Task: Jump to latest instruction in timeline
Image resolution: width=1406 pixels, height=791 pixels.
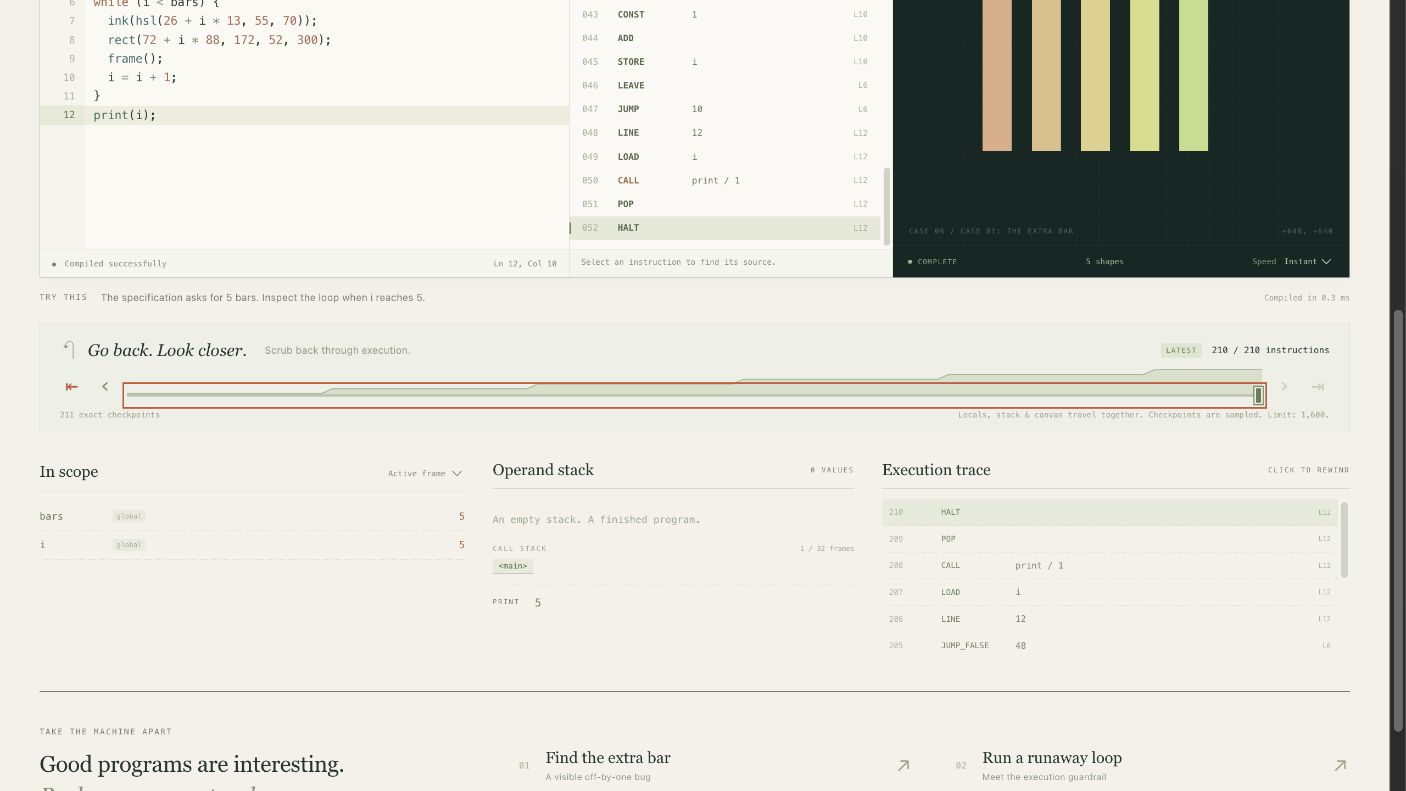Action: pyautogui.click(x=1318, y=387)
